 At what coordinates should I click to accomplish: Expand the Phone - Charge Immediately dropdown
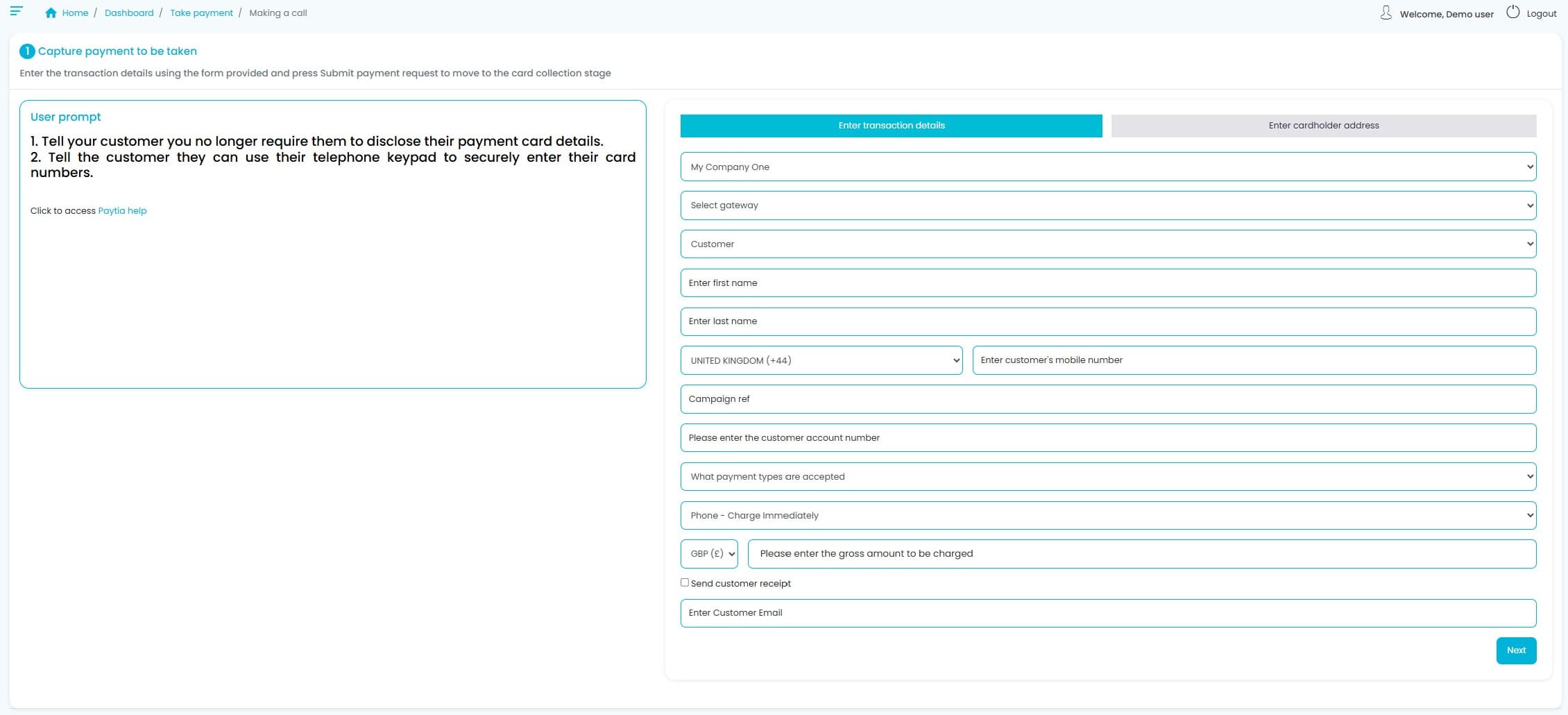[1108, 515]
